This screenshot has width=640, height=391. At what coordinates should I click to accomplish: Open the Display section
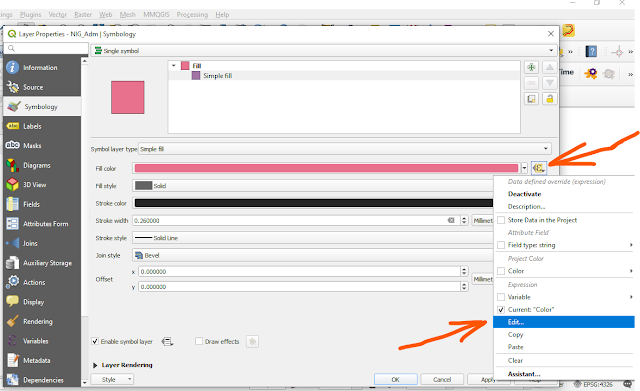[x=42, y=302]
